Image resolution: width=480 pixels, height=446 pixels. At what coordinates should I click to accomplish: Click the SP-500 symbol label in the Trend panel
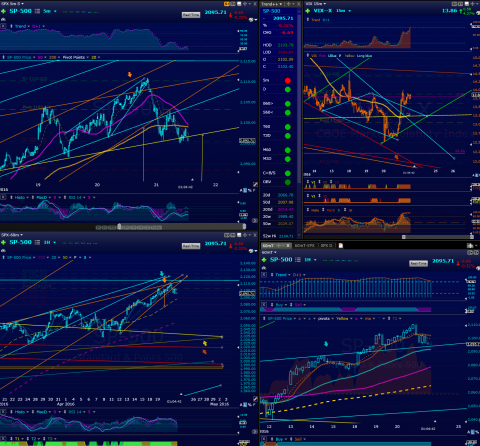(272, 11)
